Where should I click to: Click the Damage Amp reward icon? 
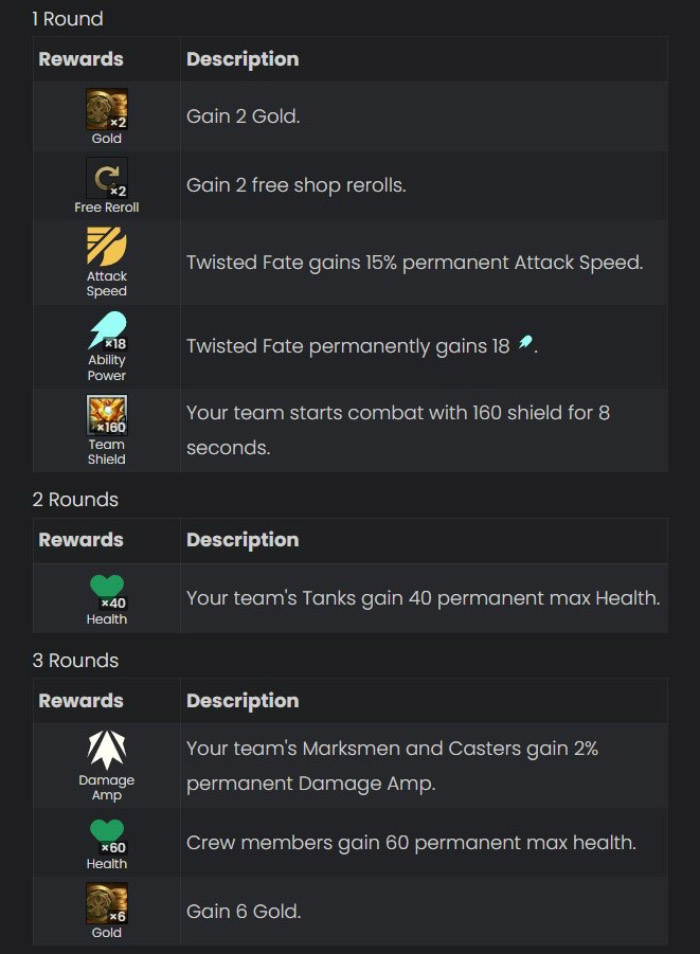tap(107, 751)
